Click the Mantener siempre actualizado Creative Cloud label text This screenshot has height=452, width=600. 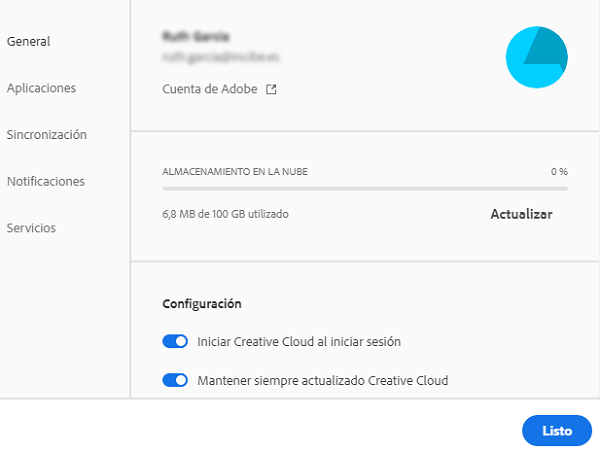(x=323, y=380)
